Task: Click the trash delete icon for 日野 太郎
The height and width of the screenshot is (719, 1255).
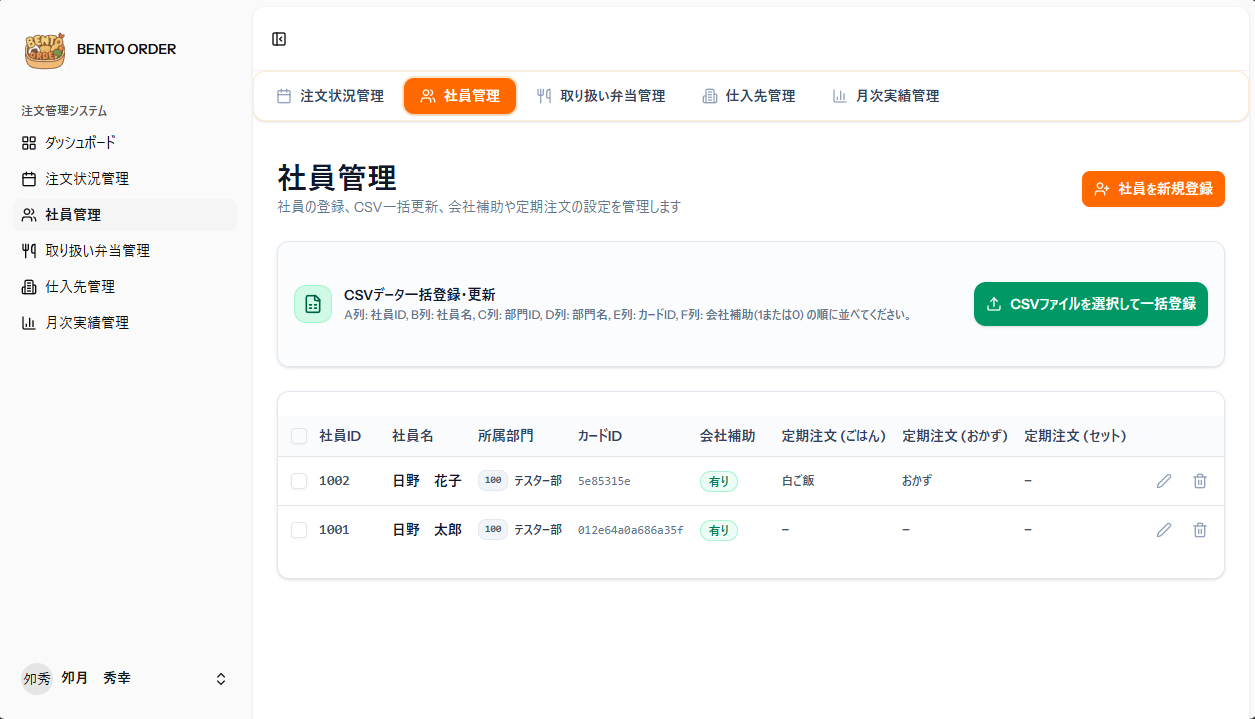Action: [x=1200, y=530]
